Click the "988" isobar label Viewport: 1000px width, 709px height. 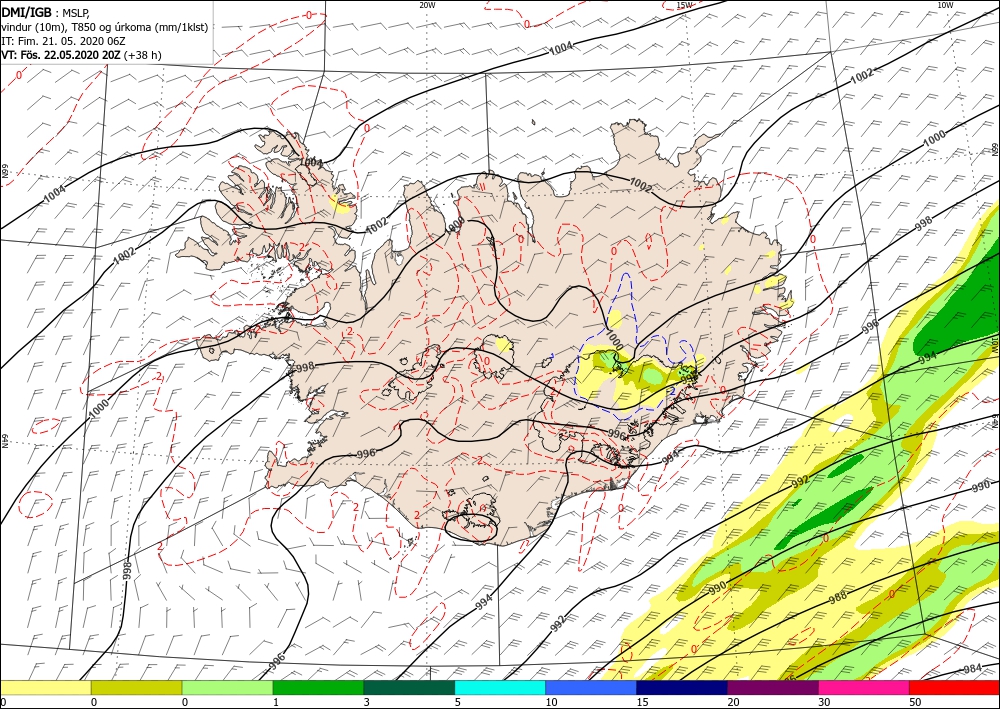point(837,597)
